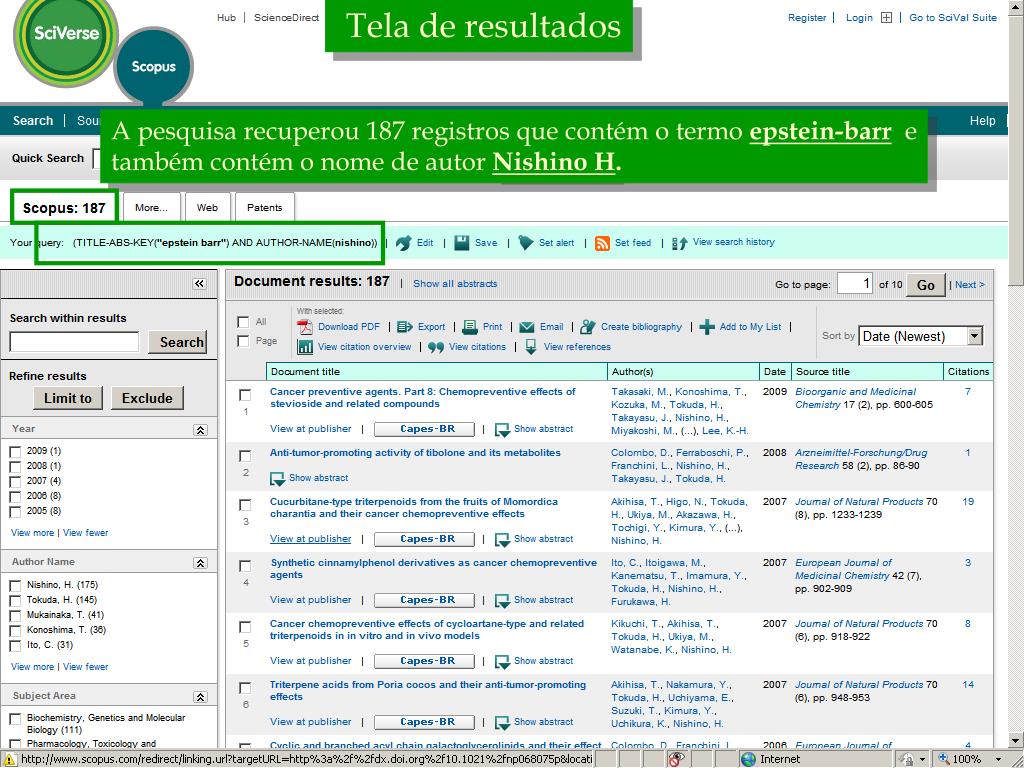Click Register link at top

(x=807, y=18)
